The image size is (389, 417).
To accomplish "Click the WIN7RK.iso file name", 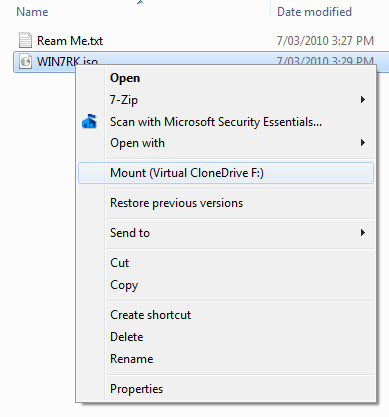I will click(67, 62).
